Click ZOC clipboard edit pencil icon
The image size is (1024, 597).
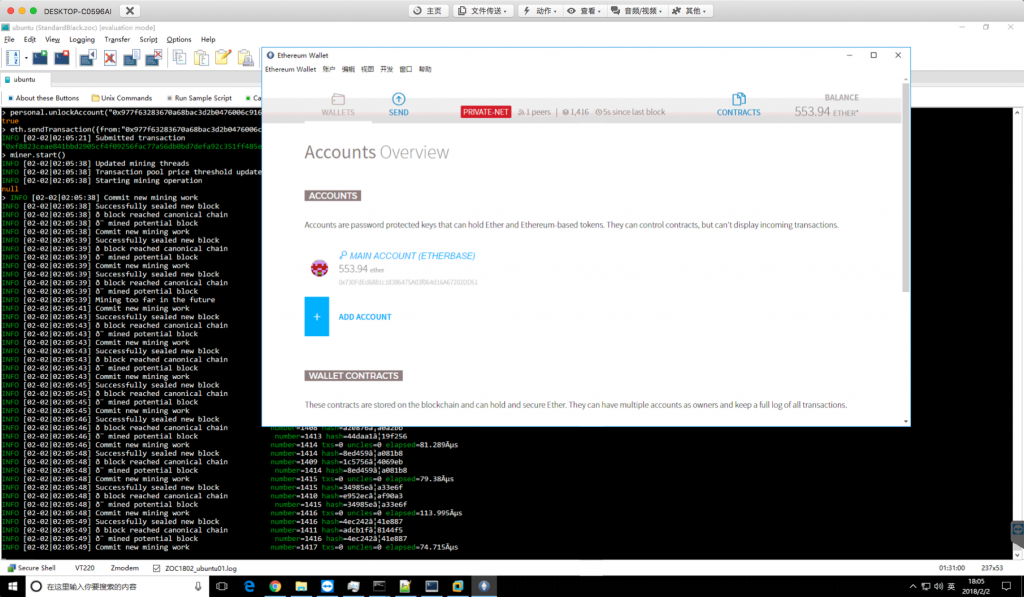click(223, 58)
